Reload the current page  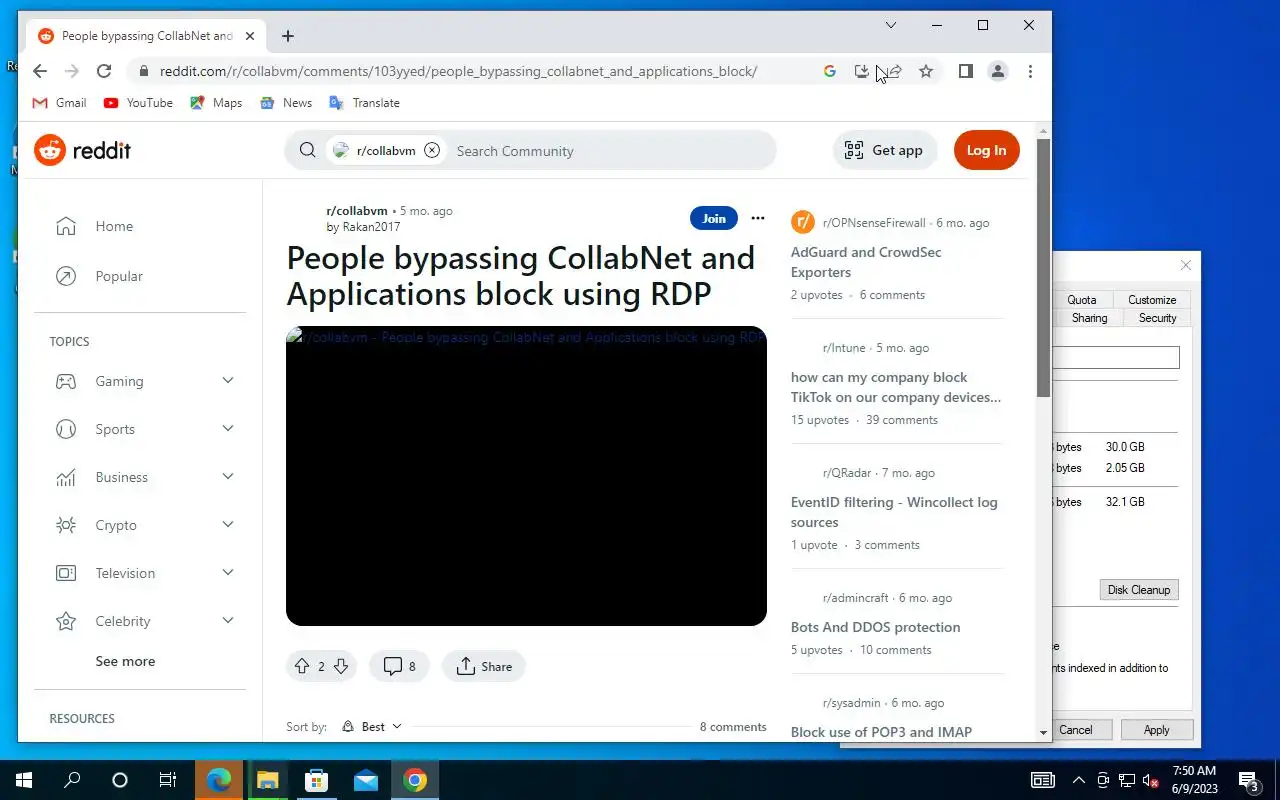(104, 71)
